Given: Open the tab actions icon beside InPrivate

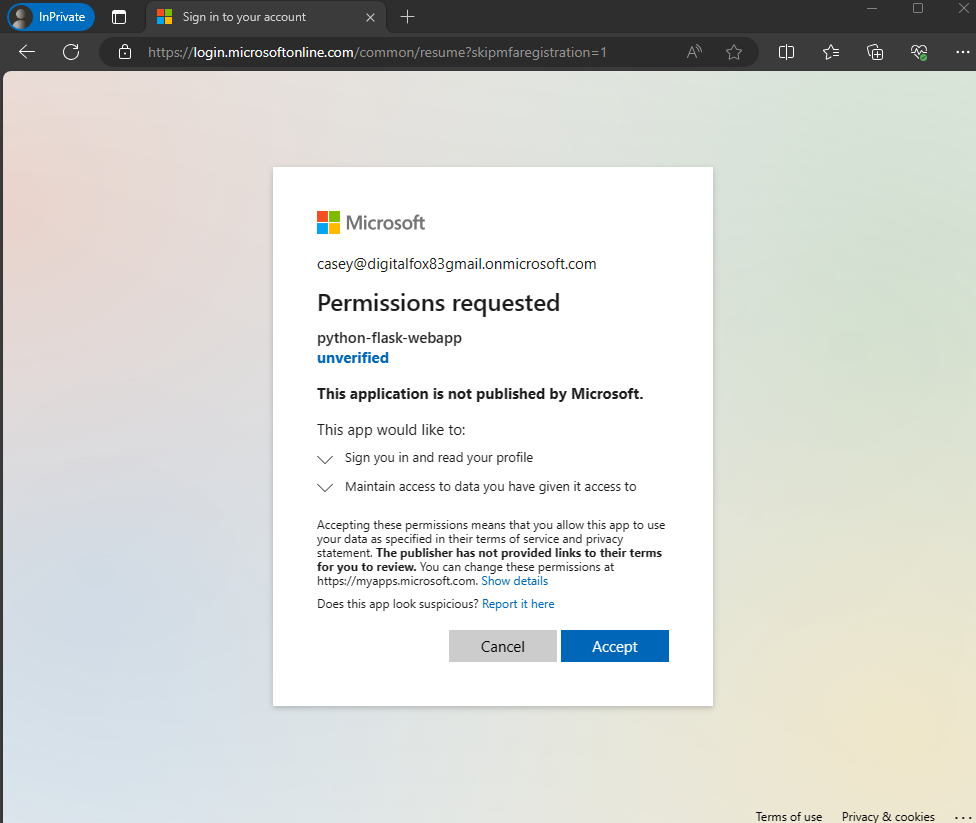Looking at the screenshot, I should 118,17.
